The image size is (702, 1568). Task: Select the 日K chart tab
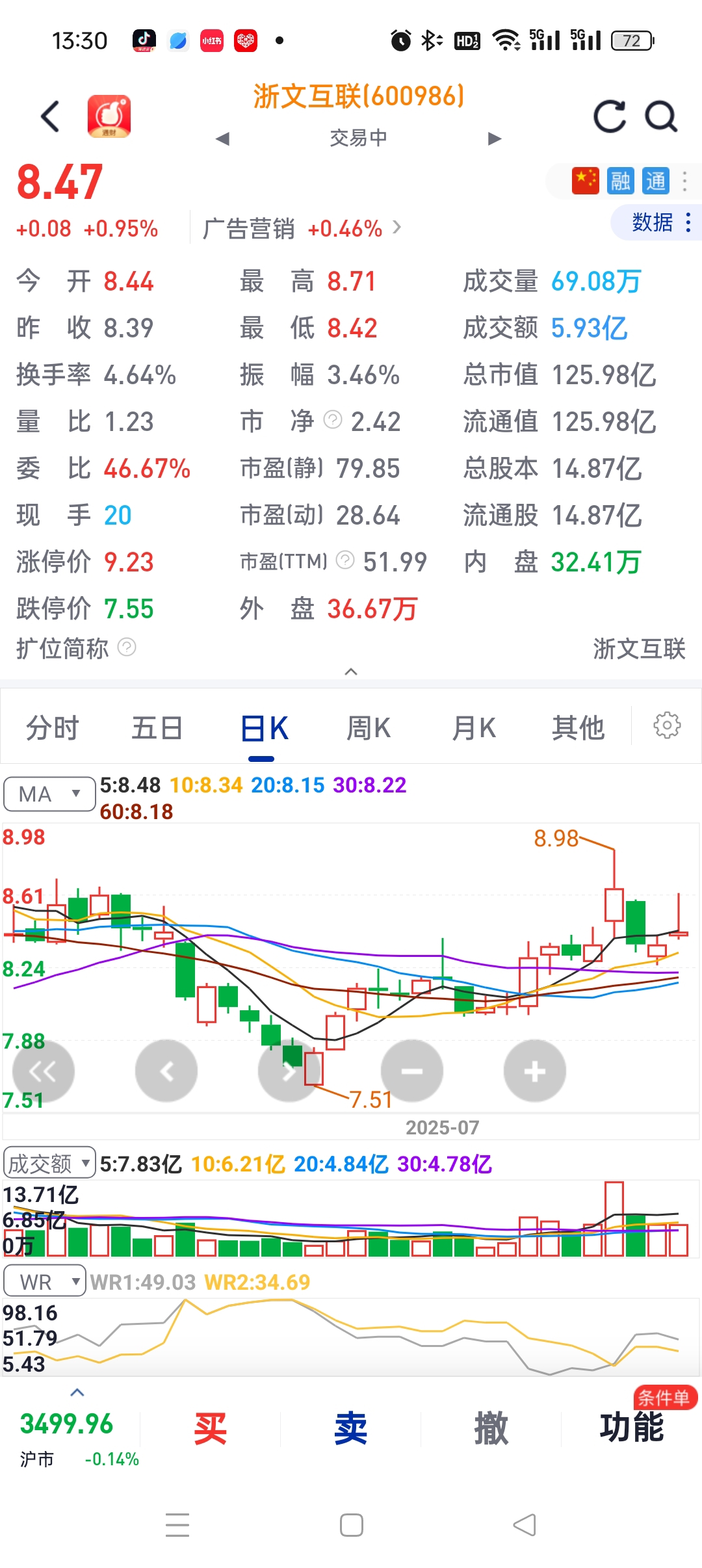(264, 729)
